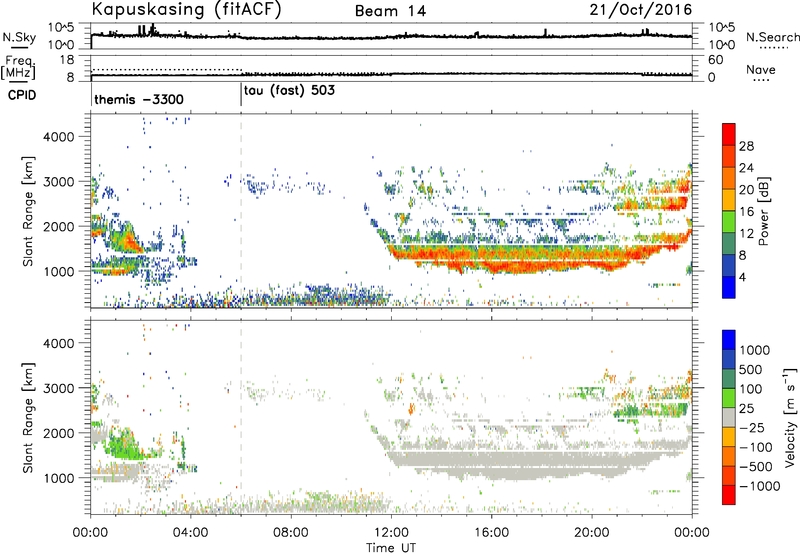This screenshot has height=554, width=800.
Task: Click the 'Power [dB]' colorbar label
Action: pyautogui.click(x=763, y=211)
